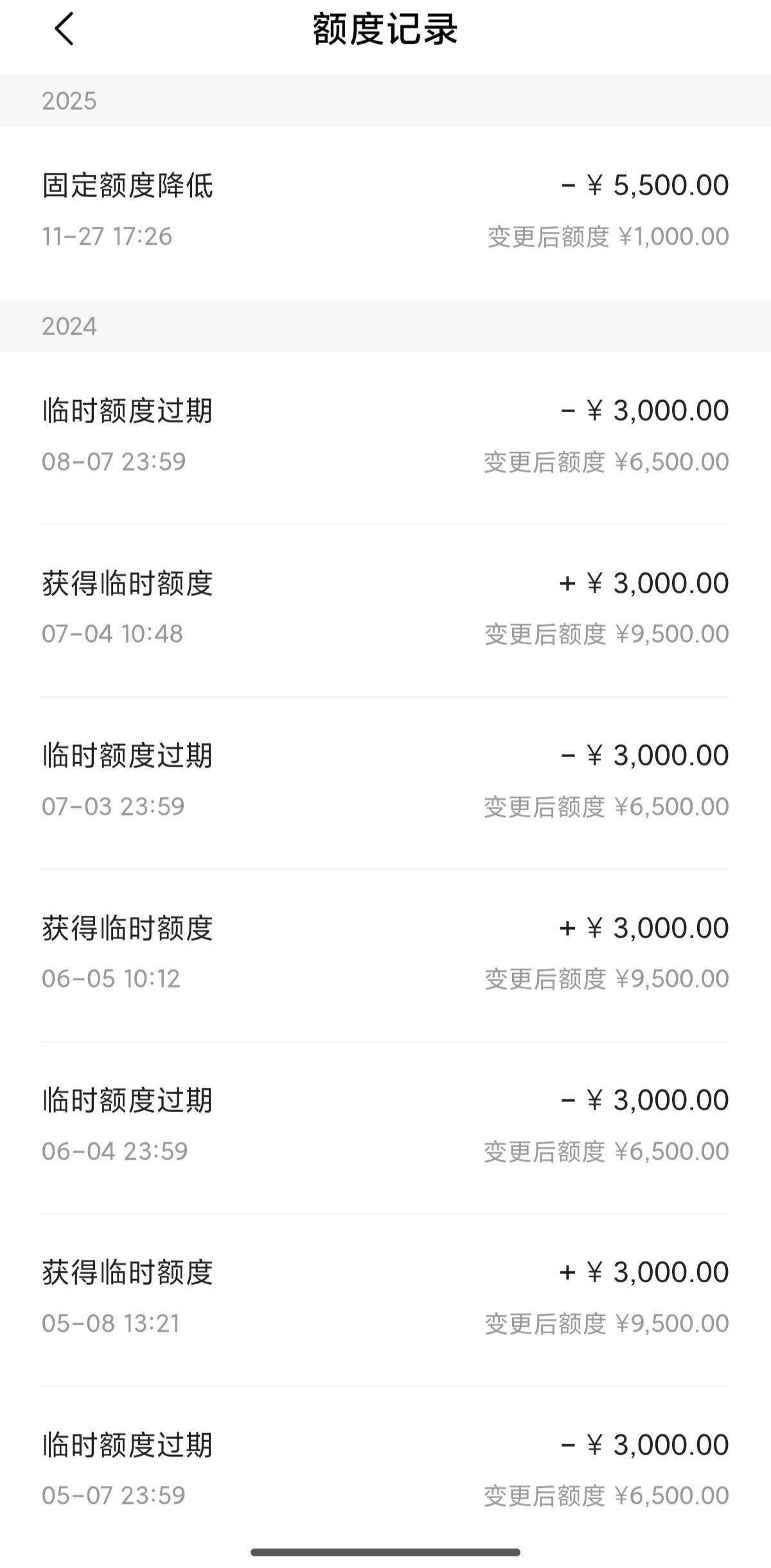
Task: Tap the home indicator bar at bottom
Action: tap(385, 1552)
